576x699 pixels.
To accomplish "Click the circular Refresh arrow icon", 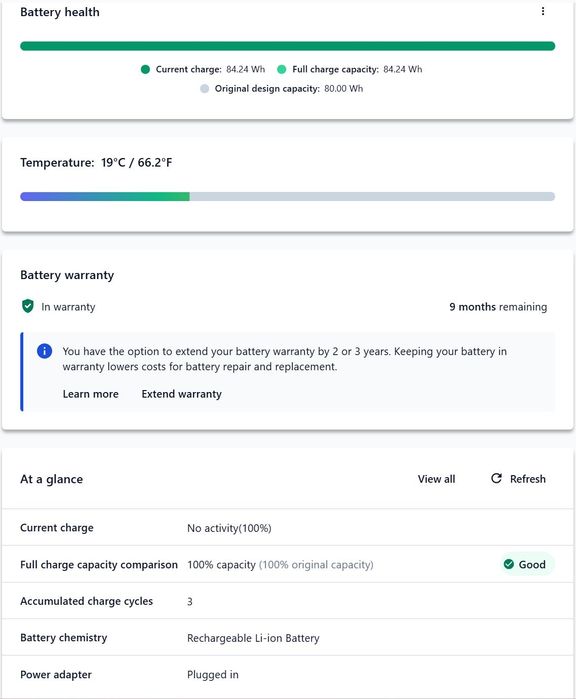I will pos(496,478).
